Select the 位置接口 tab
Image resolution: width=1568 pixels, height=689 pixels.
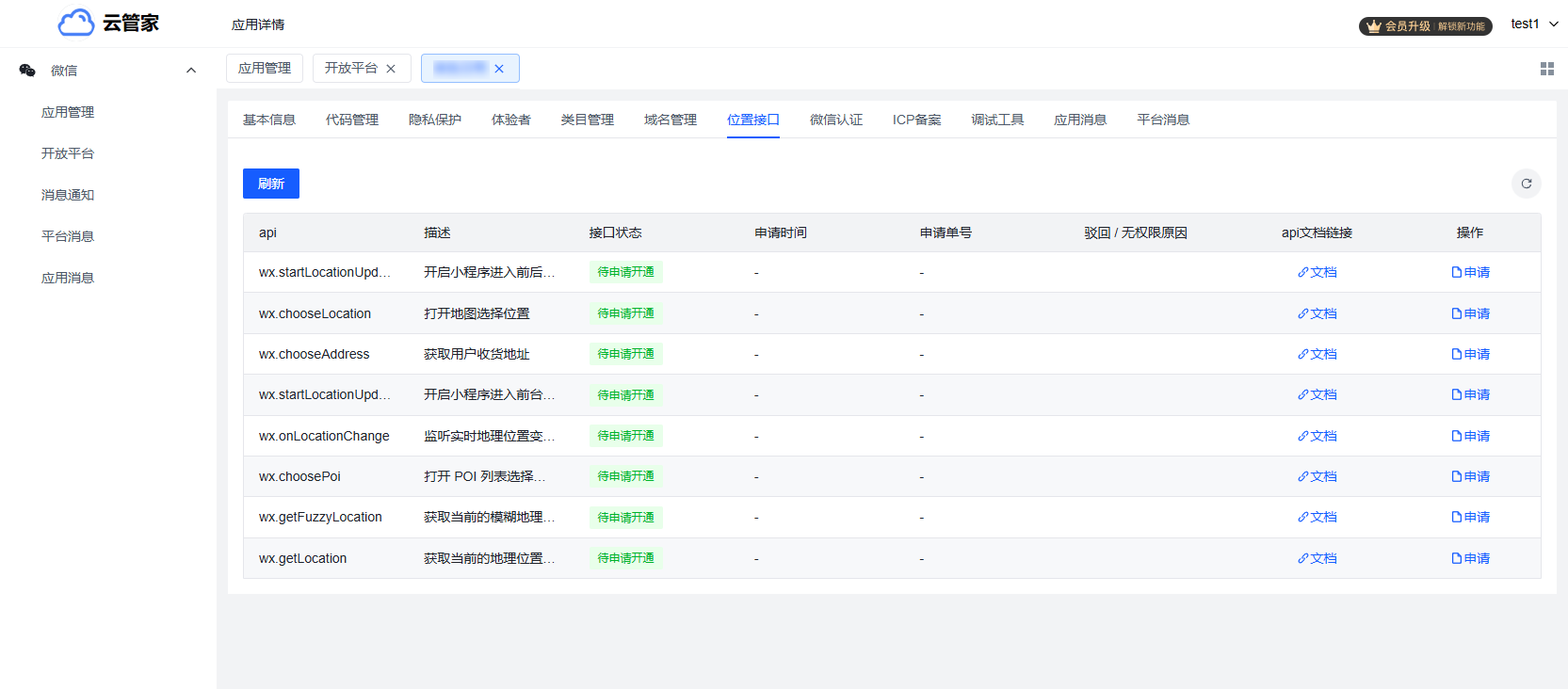coord(753,120)
